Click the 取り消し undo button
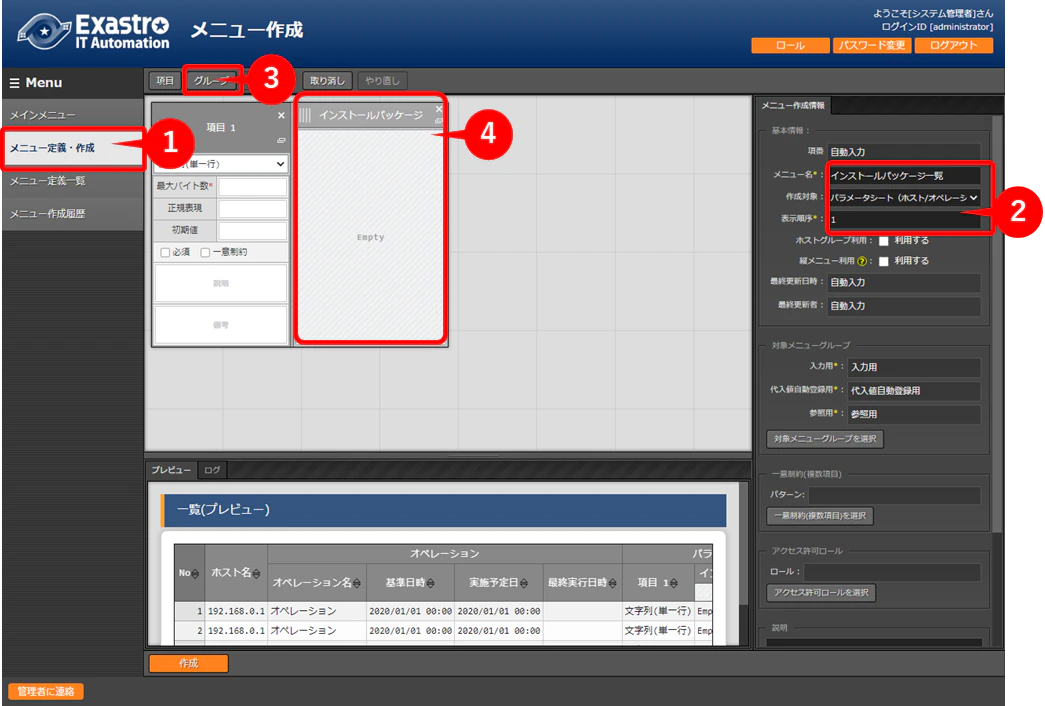Image resolution: width=1045 pixels, height=706 pixels. (x=327, y=81)
